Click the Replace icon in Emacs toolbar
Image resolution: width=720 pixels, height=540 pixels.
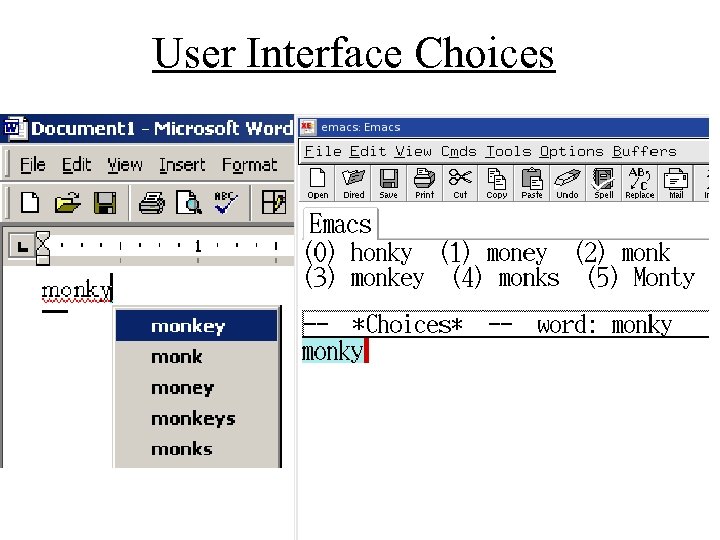[x=640, y=183]
